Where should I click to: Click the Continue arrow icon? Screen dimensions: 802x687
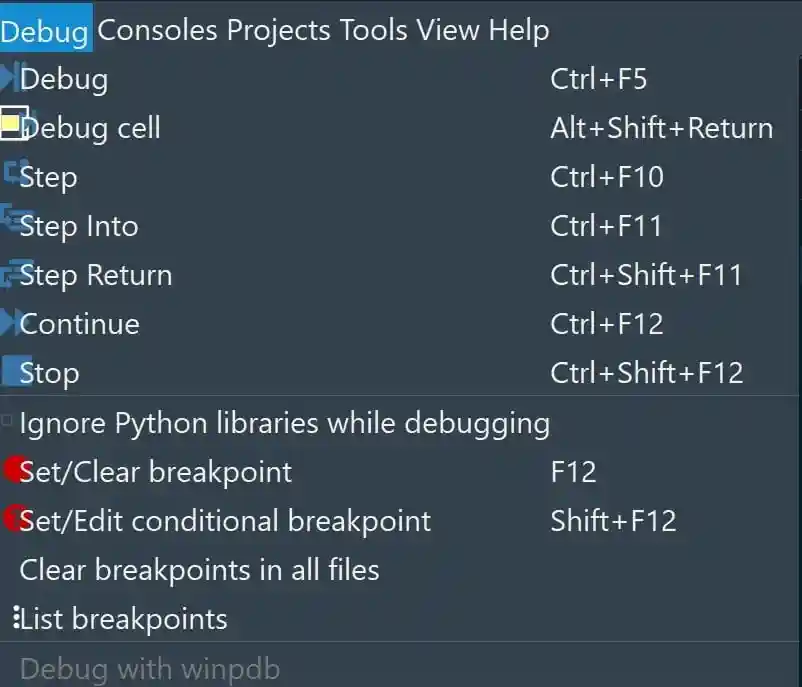10,323
